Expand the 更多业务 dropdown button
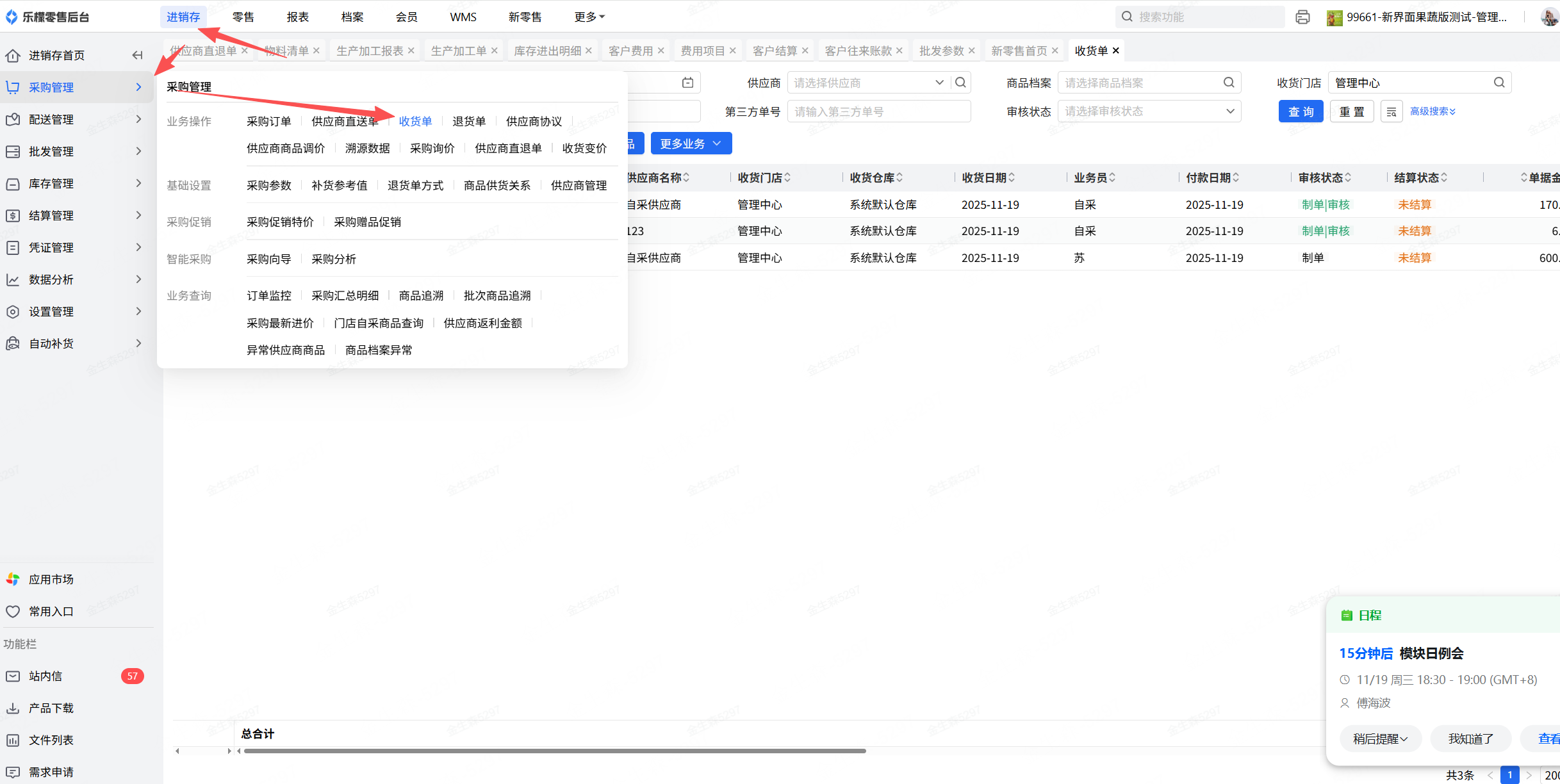 [691, 143]
